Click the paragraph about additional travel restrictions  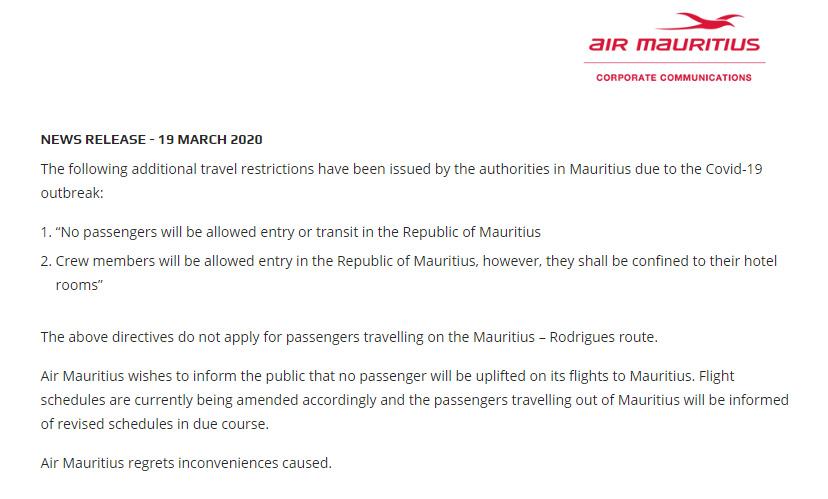pyautogui.click(x=401, y=181)
